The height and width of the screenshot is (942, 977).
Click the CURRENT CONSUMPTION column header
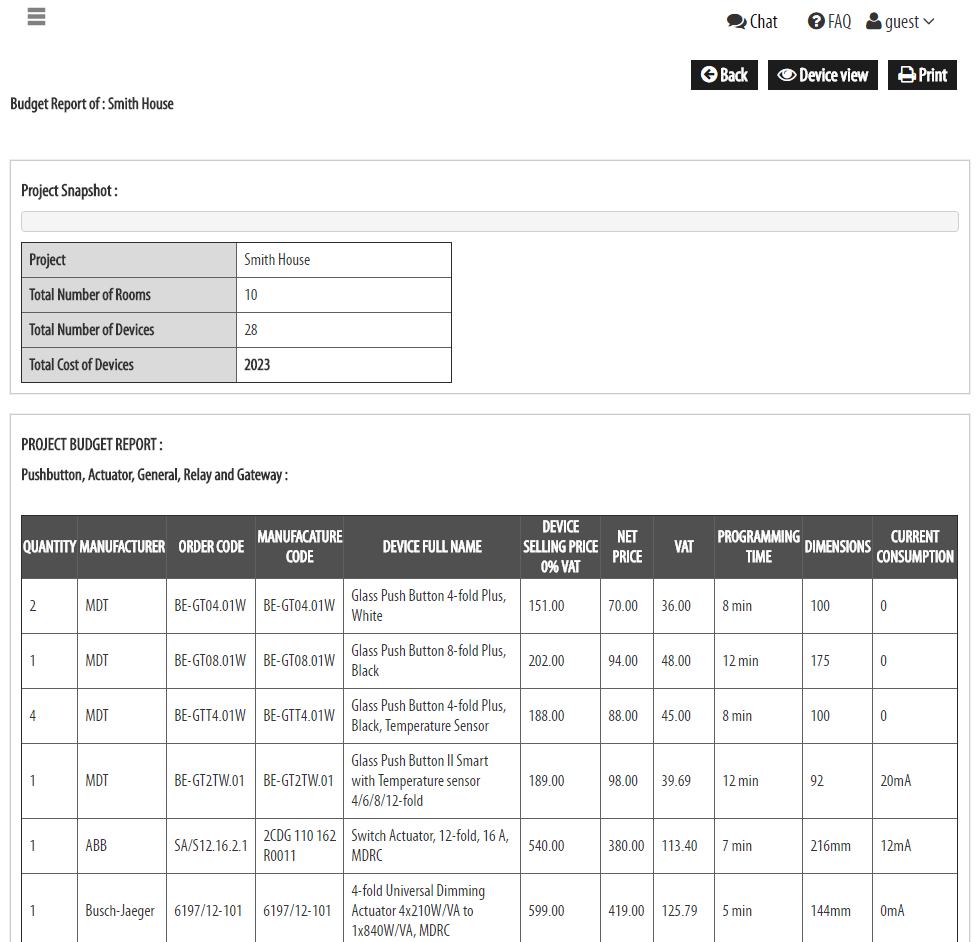[x=915, y=547]
